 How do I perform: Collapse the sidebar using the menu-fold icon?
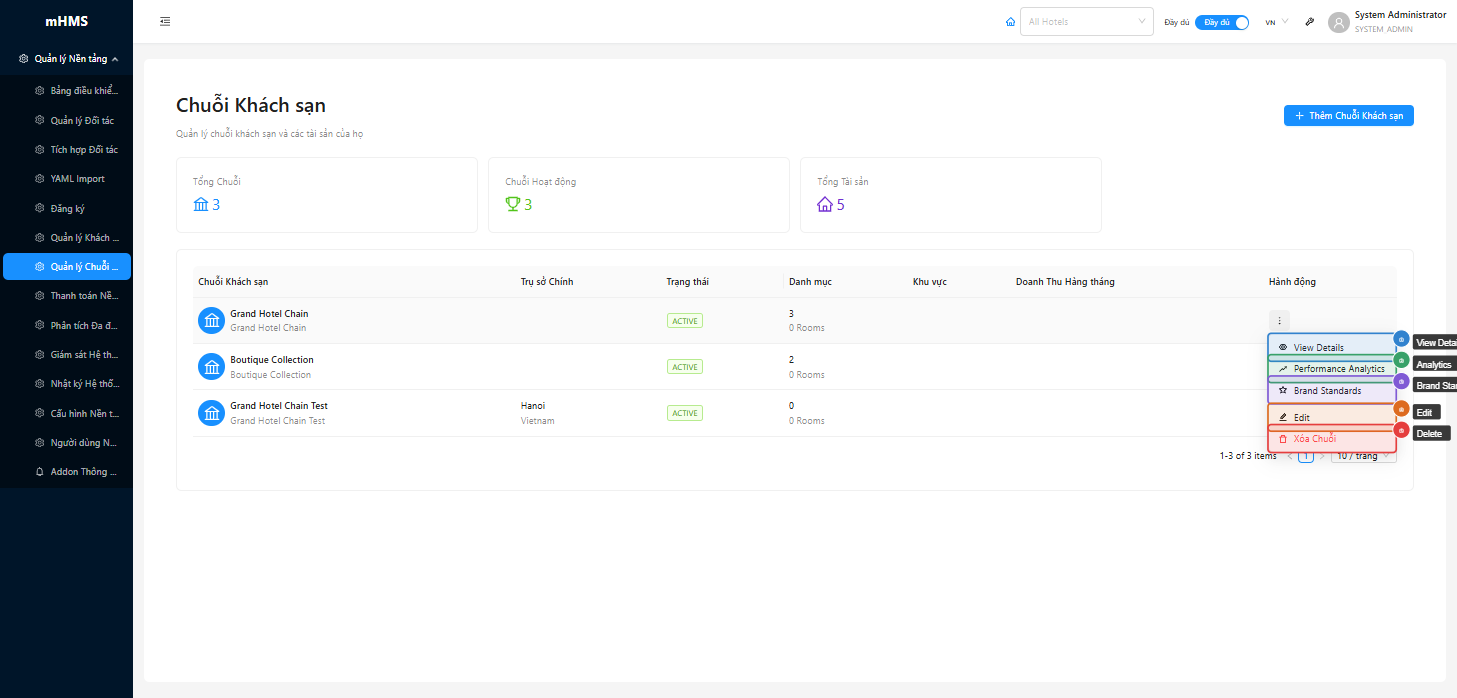[165, 21]
